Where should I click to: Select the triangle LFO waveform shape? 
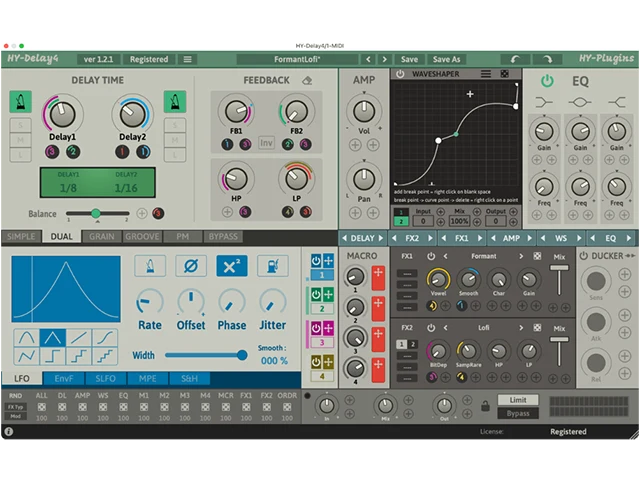(x=53, y=338)
